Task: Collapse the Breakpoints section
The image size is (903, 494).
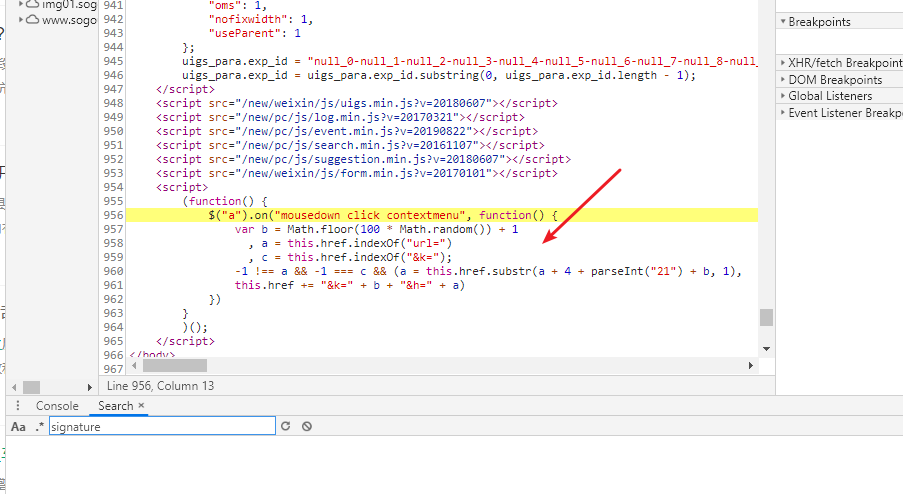Action: (783, 21)
